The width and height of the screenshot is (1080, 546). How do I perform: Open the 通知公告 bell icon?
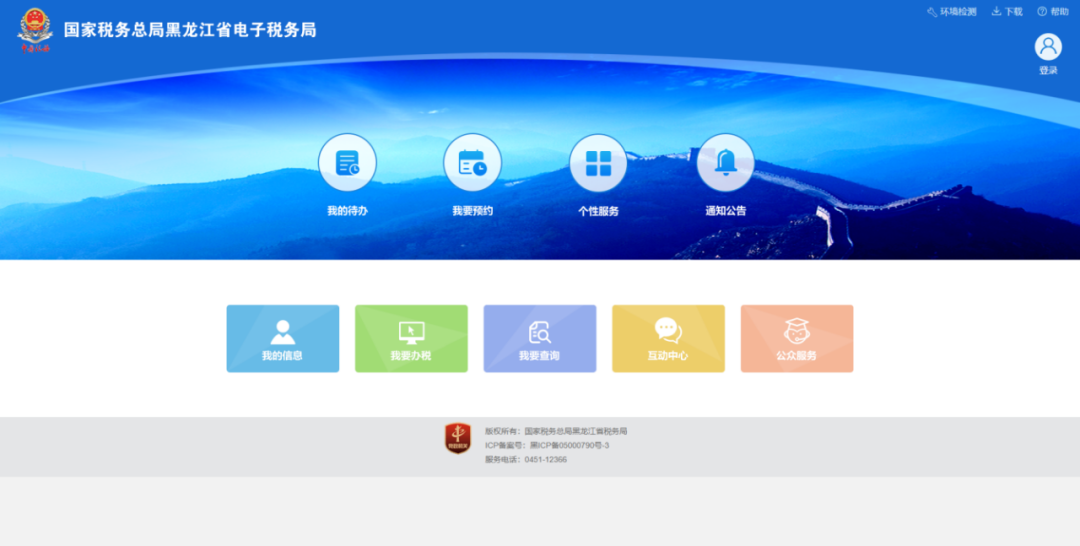point(725,162)
